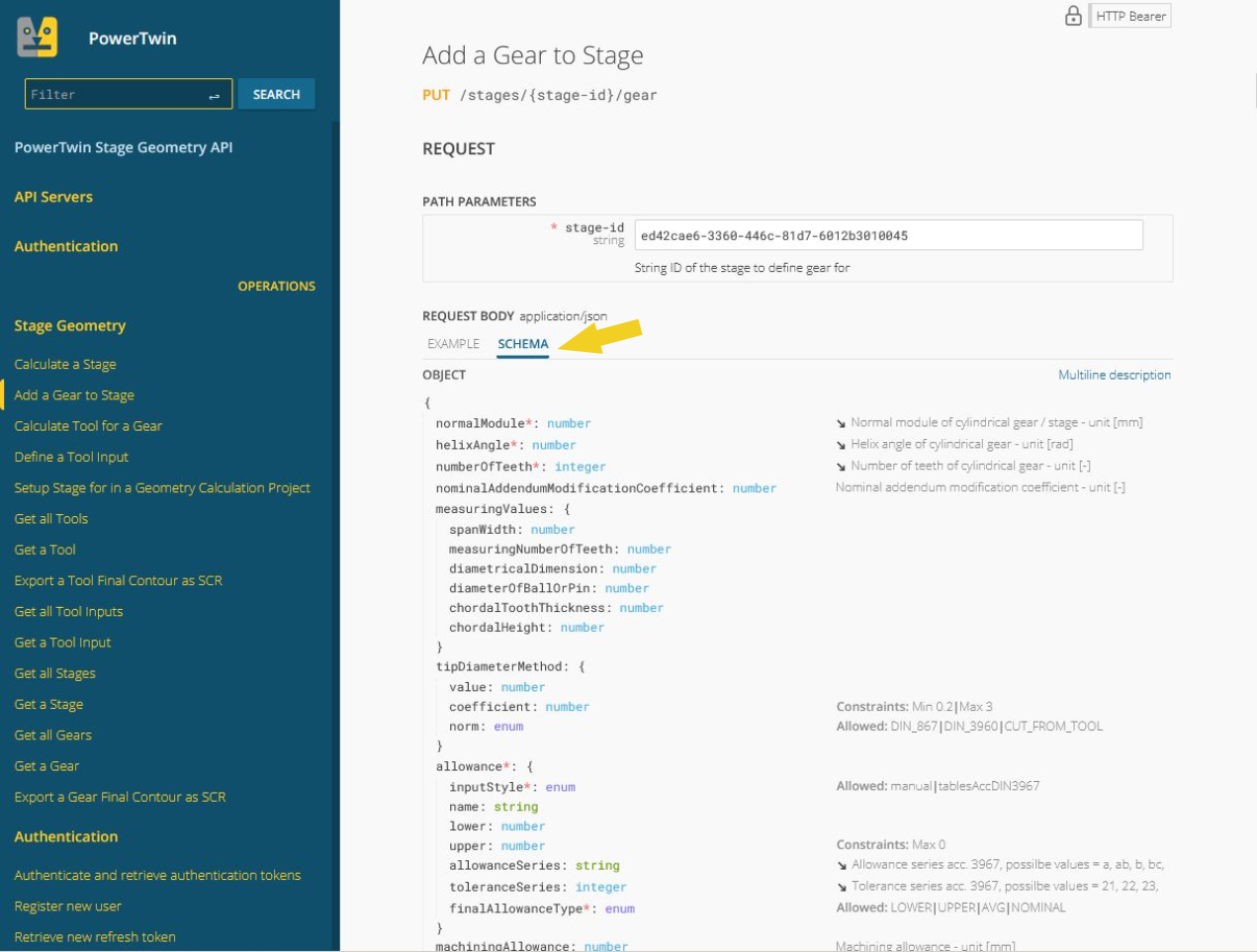Go to Get all Gears operation
Viewport: 1257px width, 952px height.
[x=52, y=735]
